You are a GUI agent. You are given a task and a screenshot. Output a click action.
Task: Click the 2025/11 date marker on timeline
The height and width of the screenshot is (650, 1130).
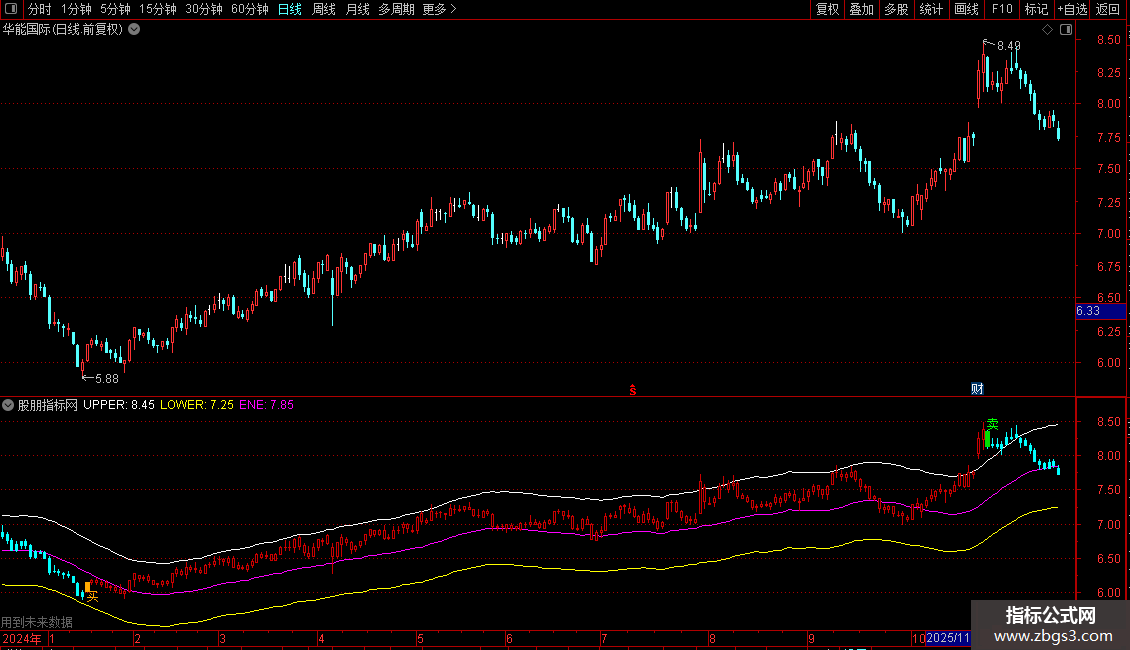pos(948,638)
